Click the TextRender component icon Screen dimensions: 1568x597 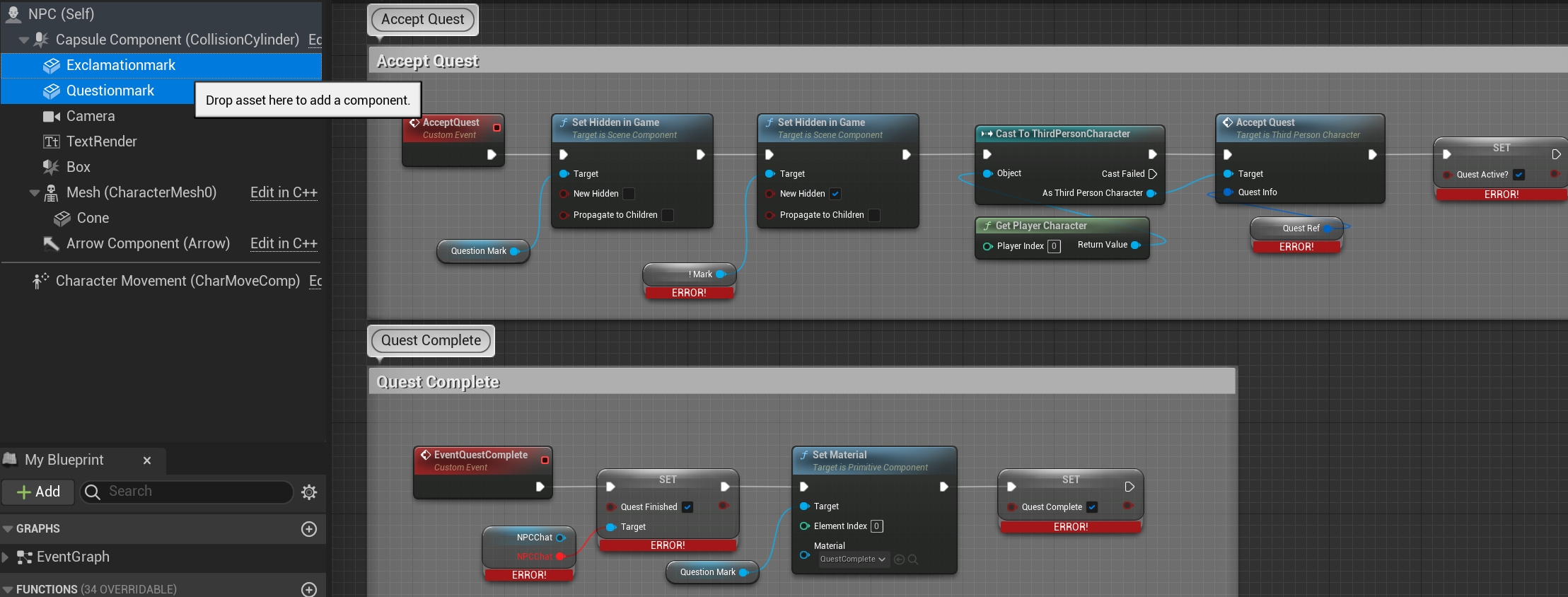pos(52,141)
